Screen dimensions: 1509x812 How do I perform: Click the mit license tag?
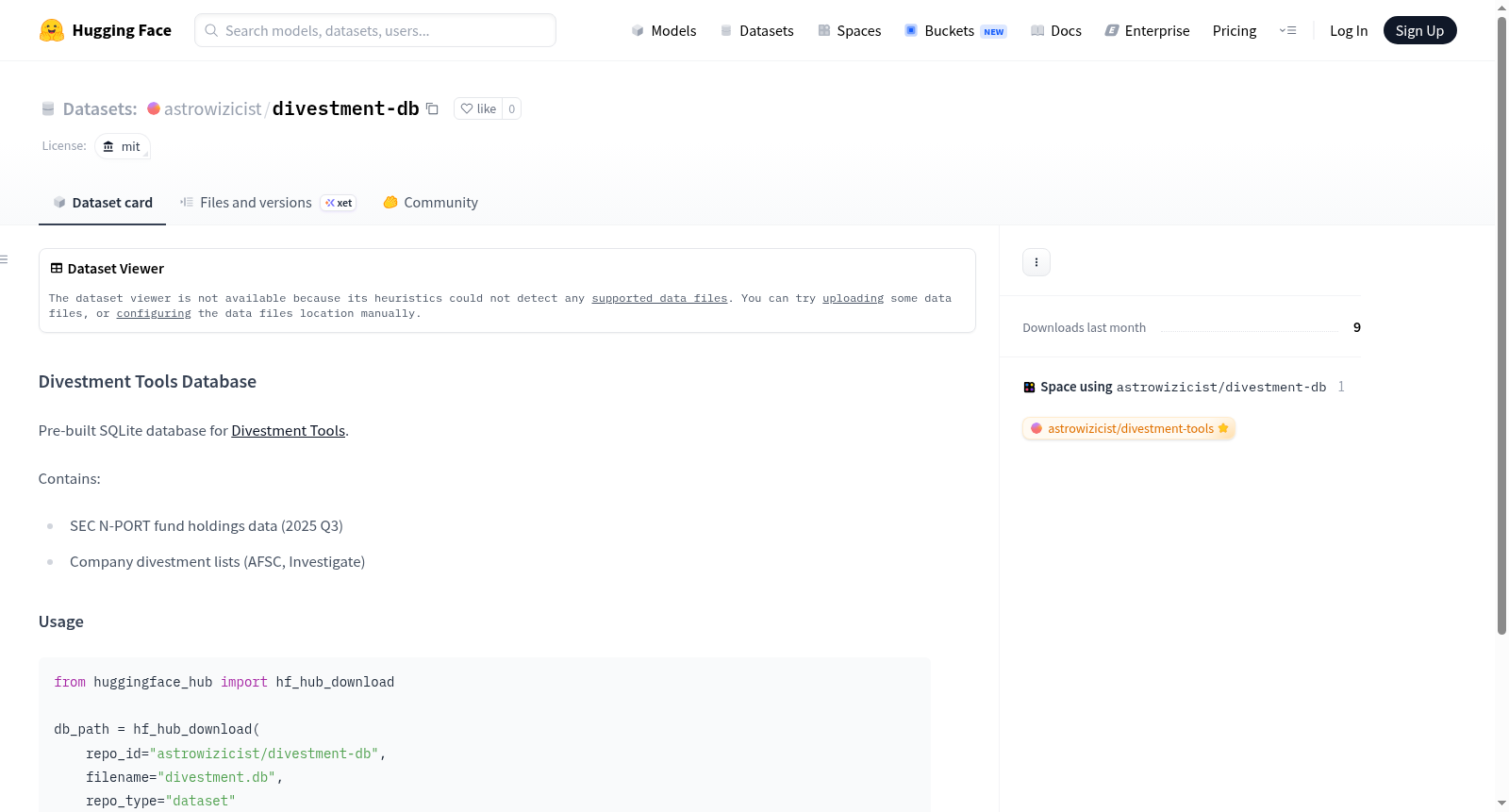123,146
